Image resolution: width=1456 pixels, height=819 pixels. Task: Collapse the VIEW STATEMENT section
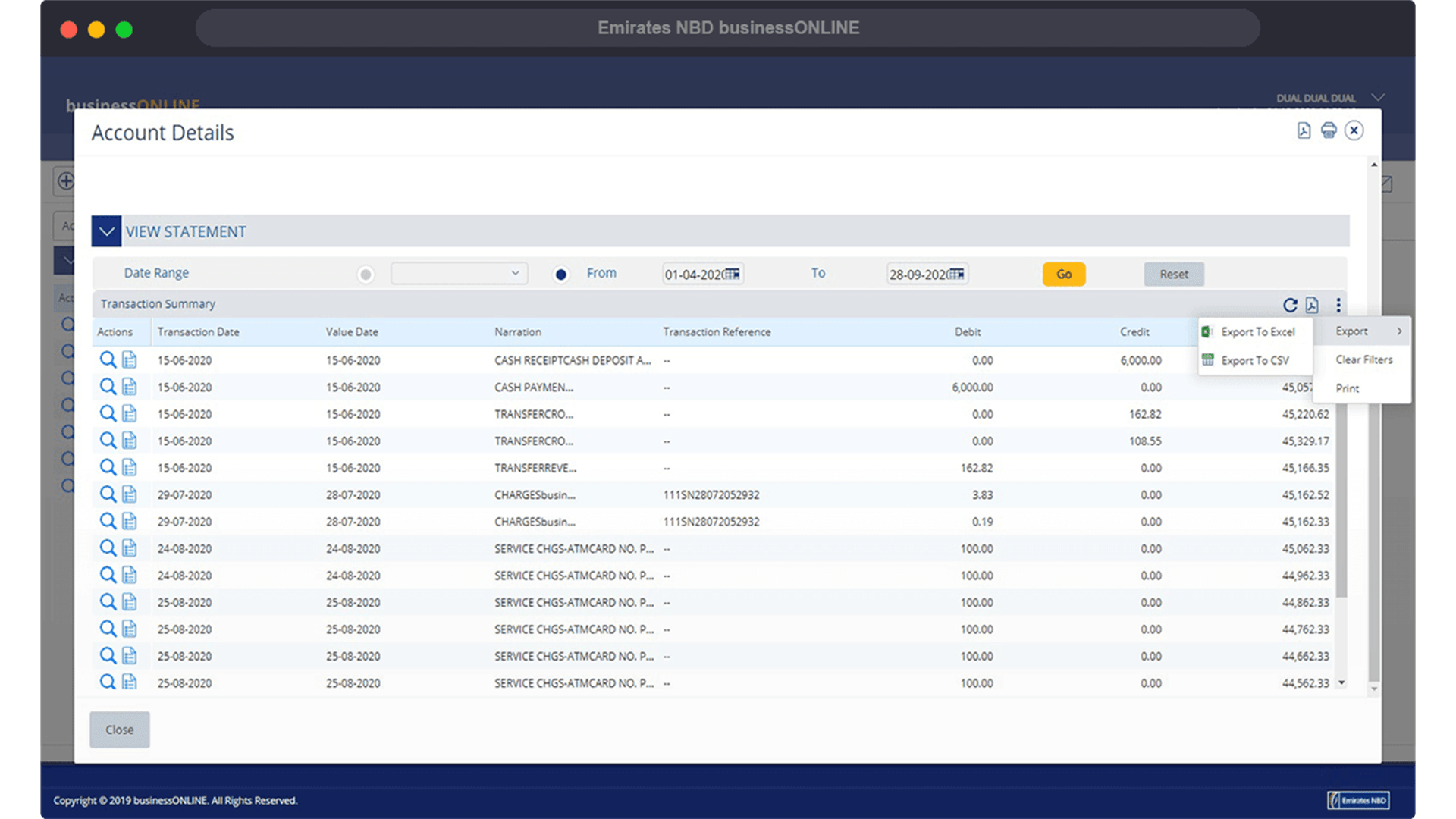[106, 231]
